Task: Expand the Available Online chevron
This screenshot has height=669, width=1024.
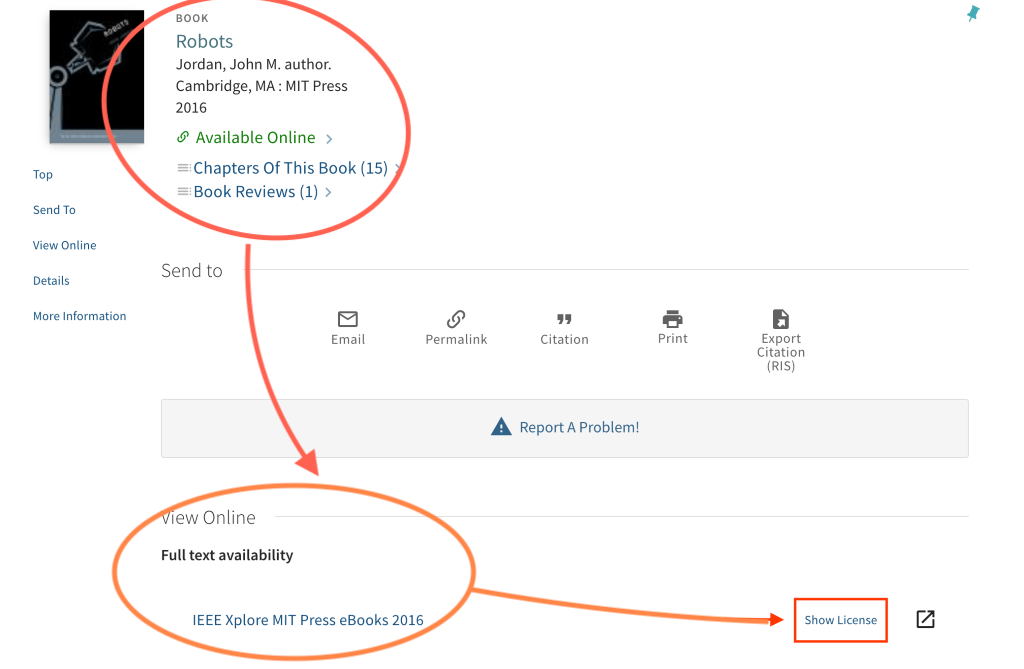Action: click(329, 139)
